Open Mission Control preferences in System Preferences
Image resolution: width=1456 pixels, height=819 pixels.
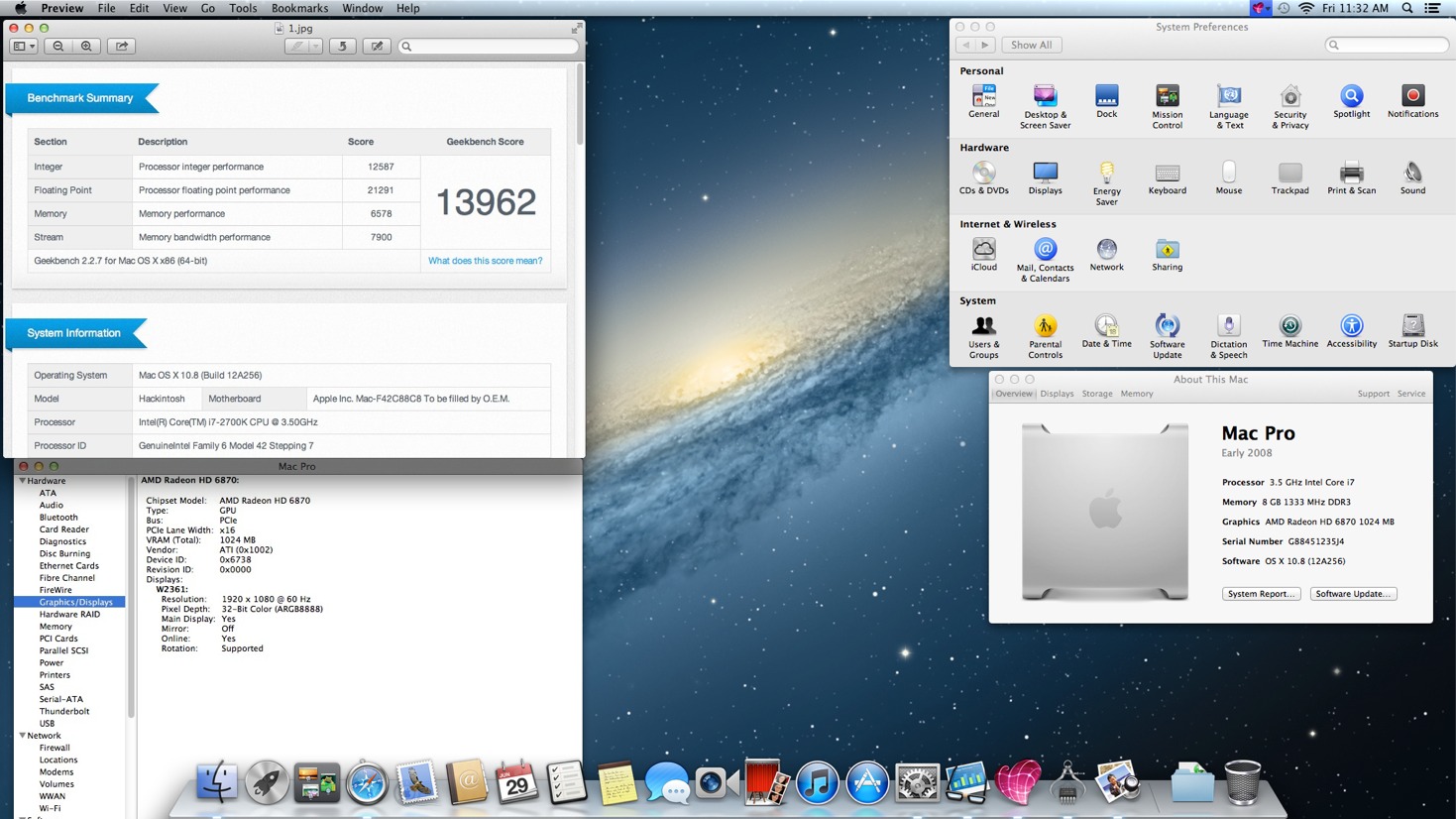[x=1167, y=107]
